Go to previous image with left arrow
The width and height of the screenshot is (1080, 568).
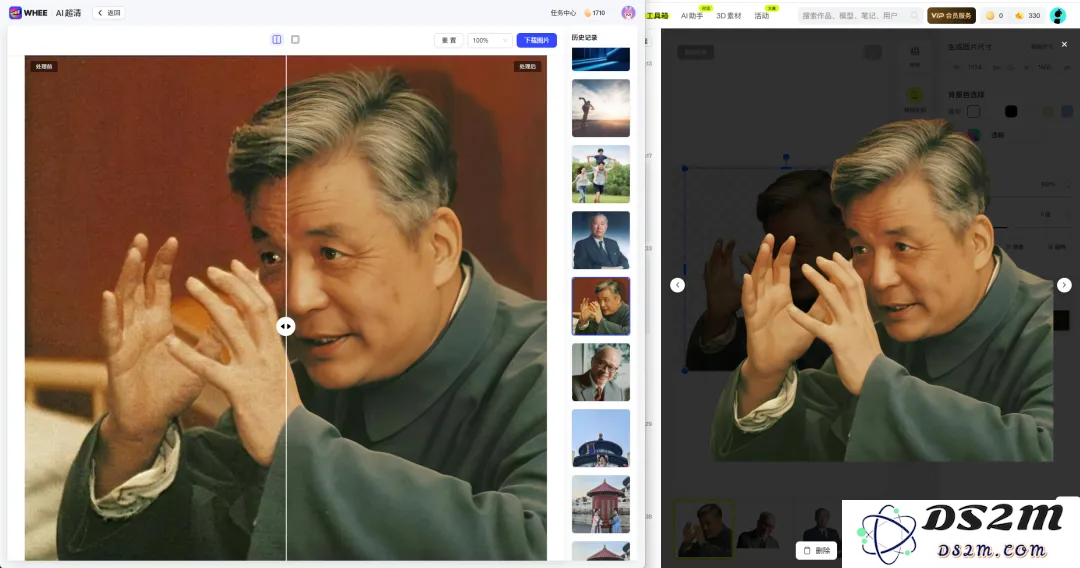tap(678, 285)
